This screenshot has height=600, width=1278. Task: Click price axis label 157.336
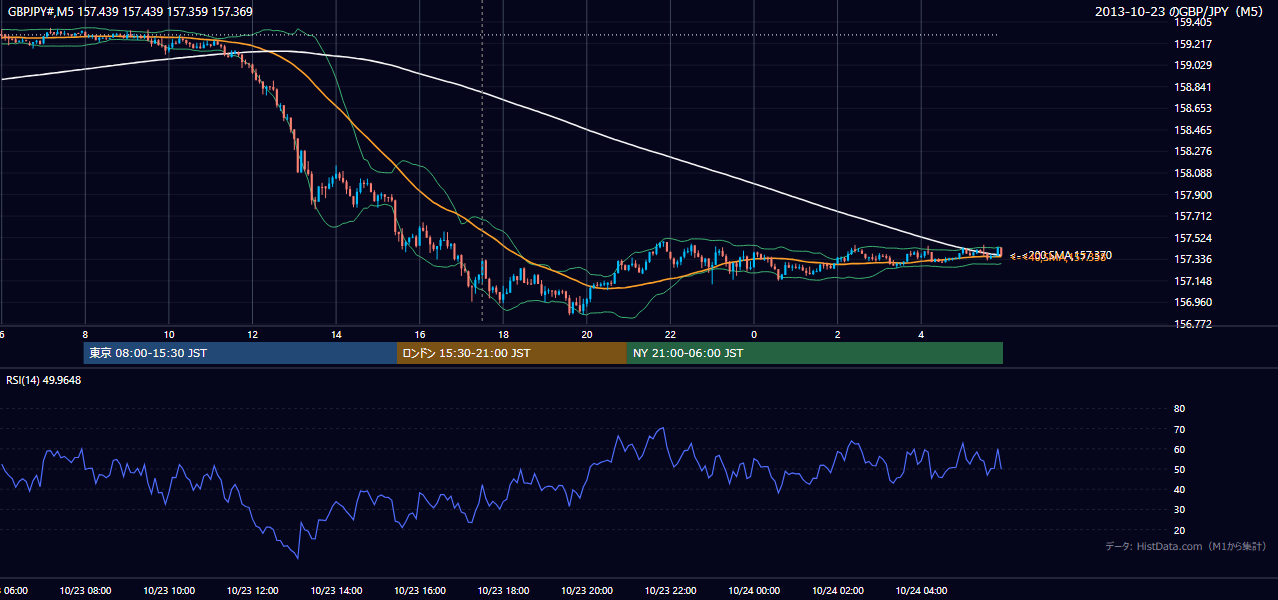click(1193, 259)
